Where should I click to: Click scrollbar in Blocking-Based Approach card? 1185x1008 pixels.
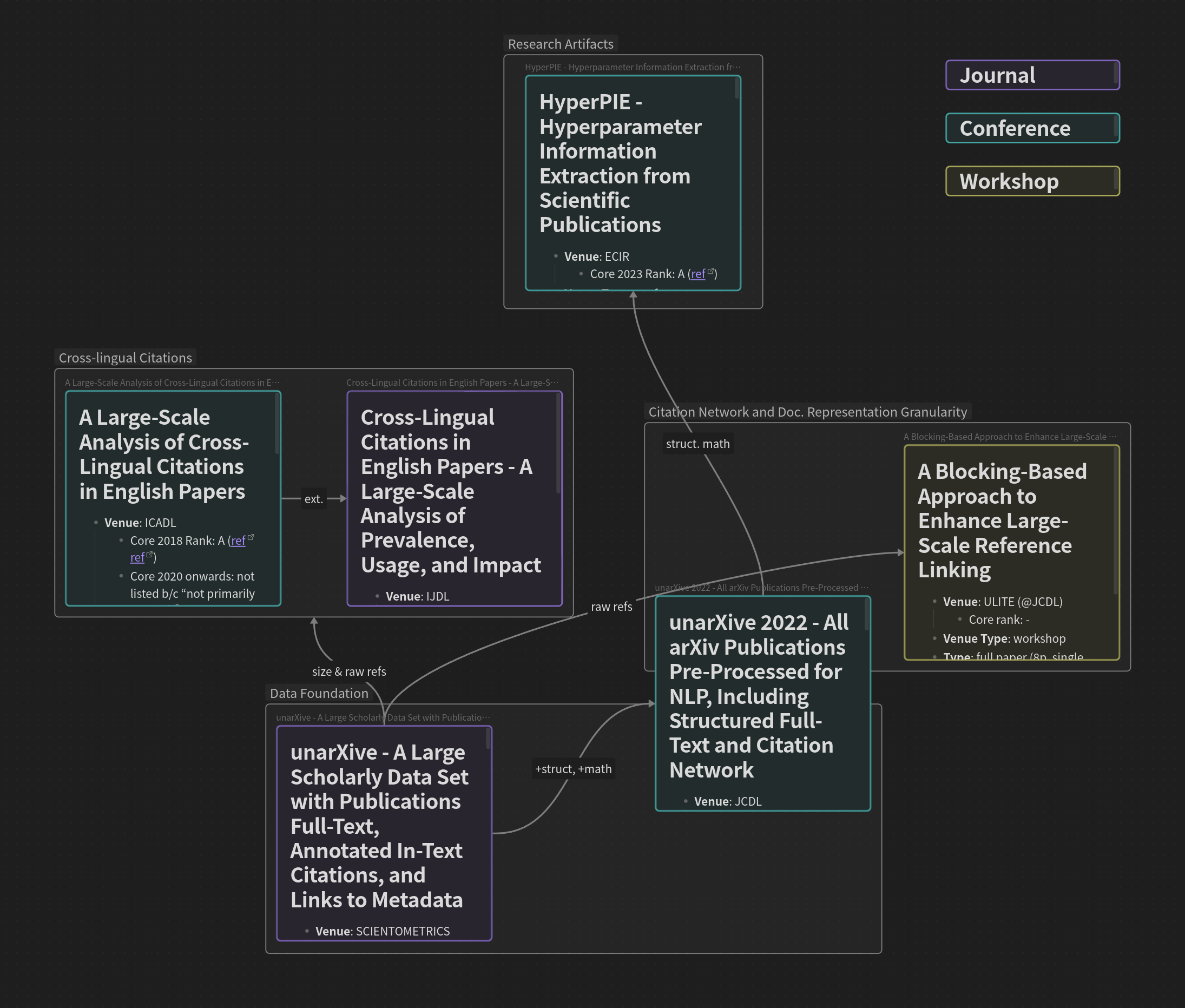(1116, 520)
